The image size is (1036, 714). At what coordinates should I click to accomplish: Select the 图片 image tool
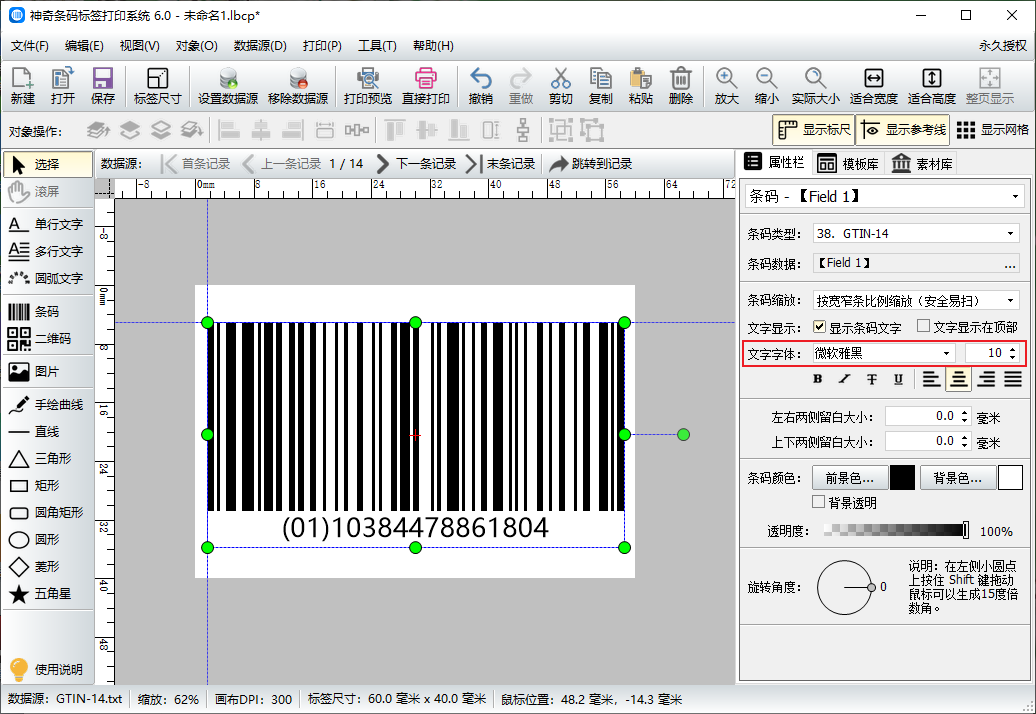[48, 372]
